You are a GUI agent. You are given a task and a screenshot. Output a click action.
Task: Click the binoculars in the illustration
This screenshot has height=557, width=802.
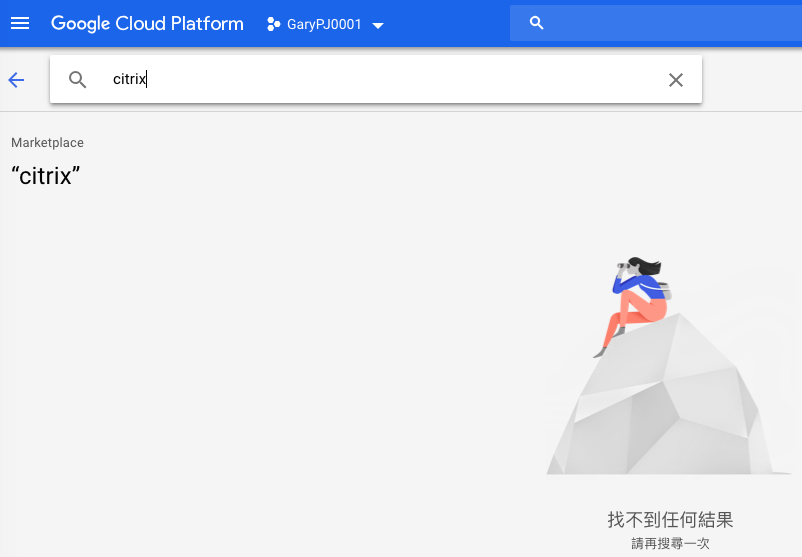pyautogui.click(x=623, y=265)
